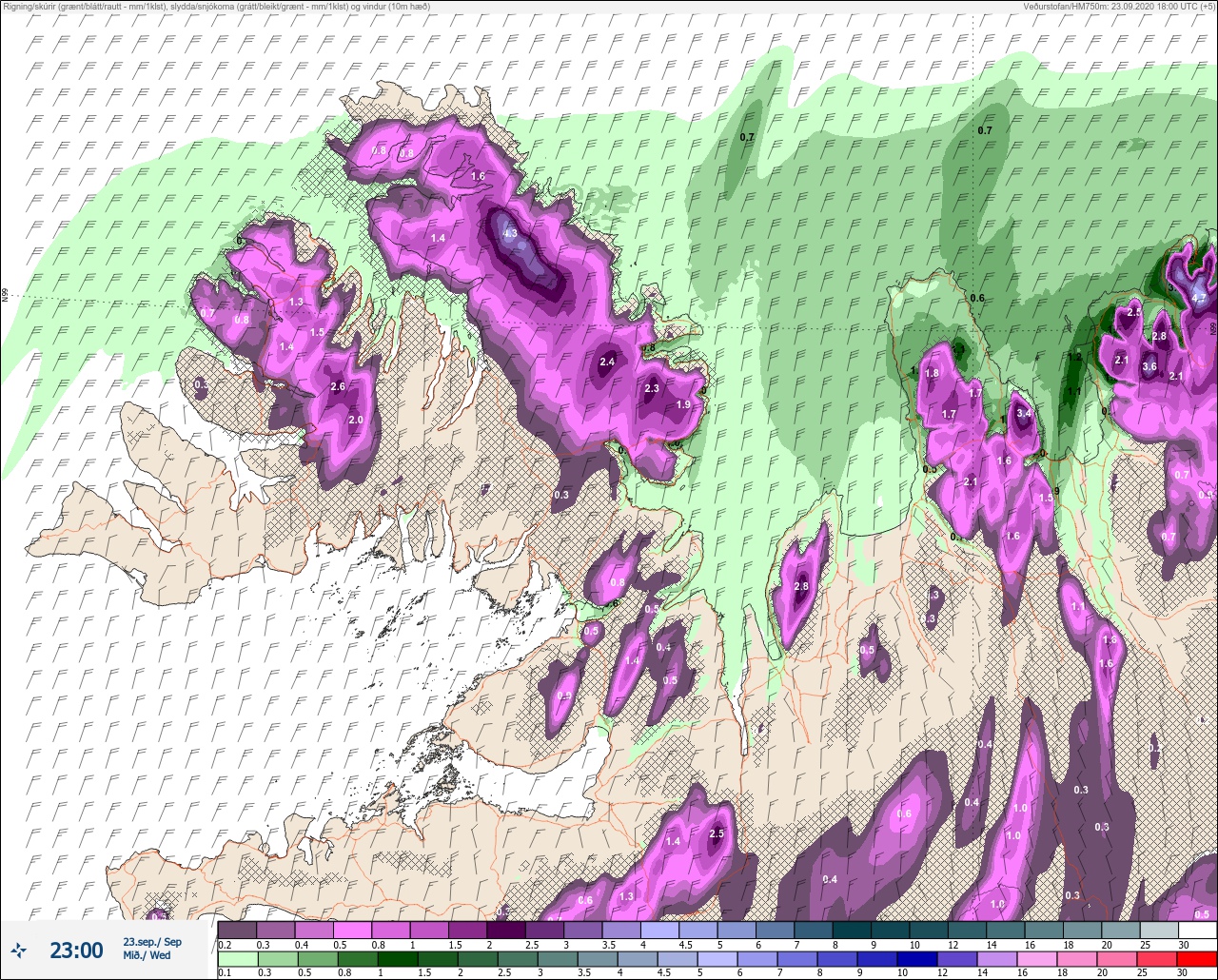
Task: Click the four-pointed star icon beside 23:00
Action: 19,950
